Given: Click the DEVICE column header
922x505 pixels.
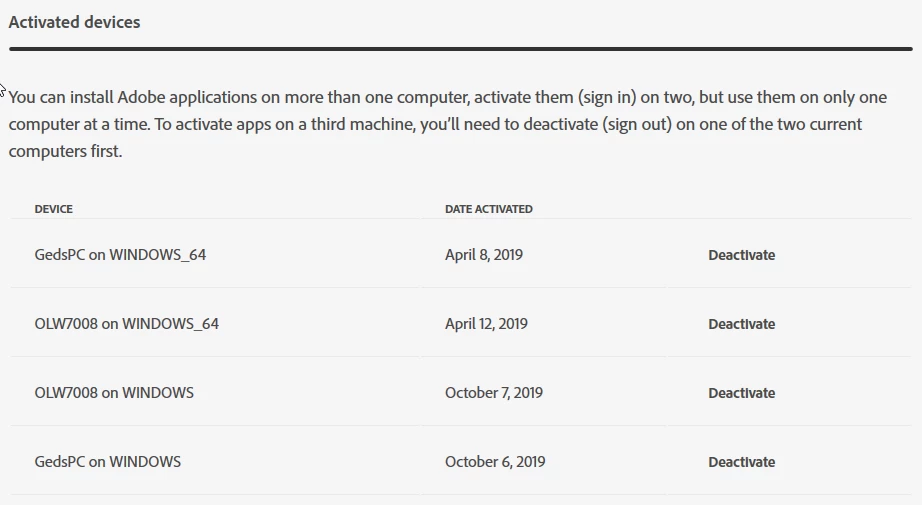Looking at the screenshot, I should [54, 209].
